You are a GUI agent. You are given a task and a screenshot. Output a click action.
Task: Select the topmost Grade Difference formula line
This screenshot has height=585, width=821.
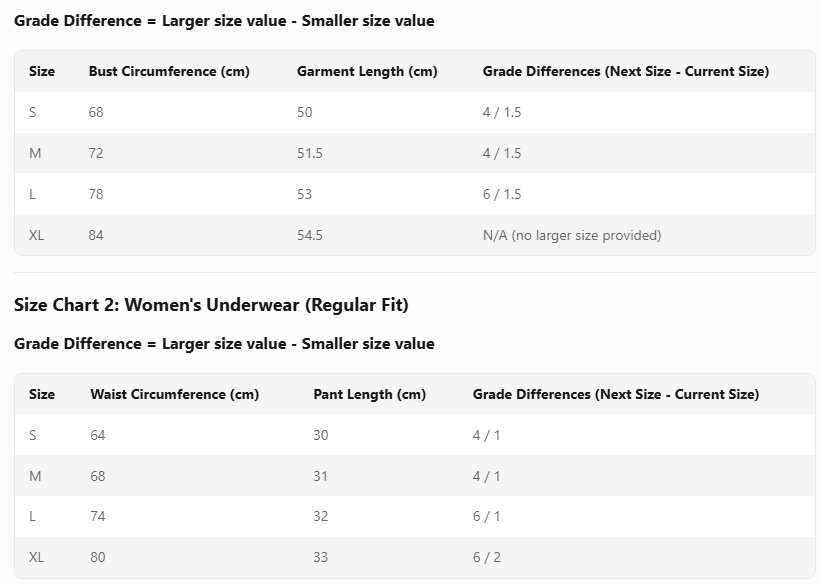click(224, 21)
